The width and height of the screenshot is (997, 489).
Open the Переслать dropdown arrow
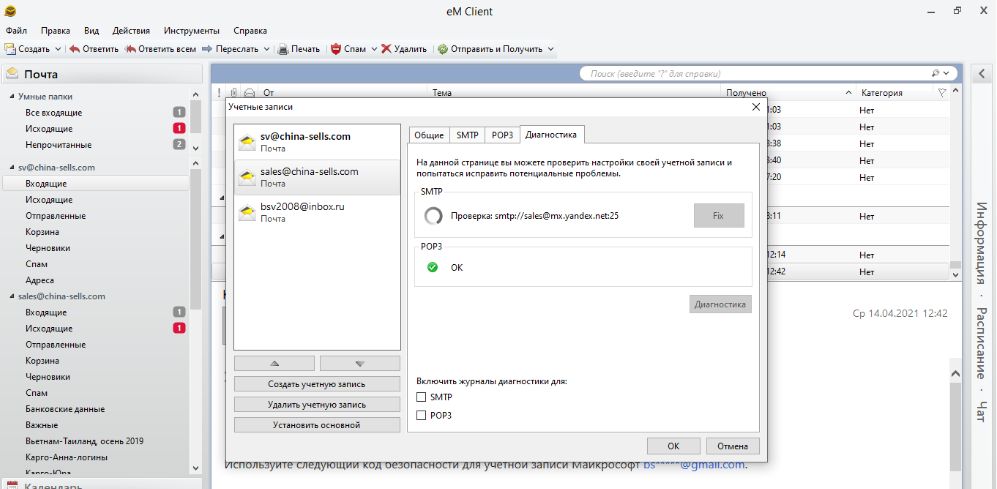pyautogui.click(x=266, y=49)
